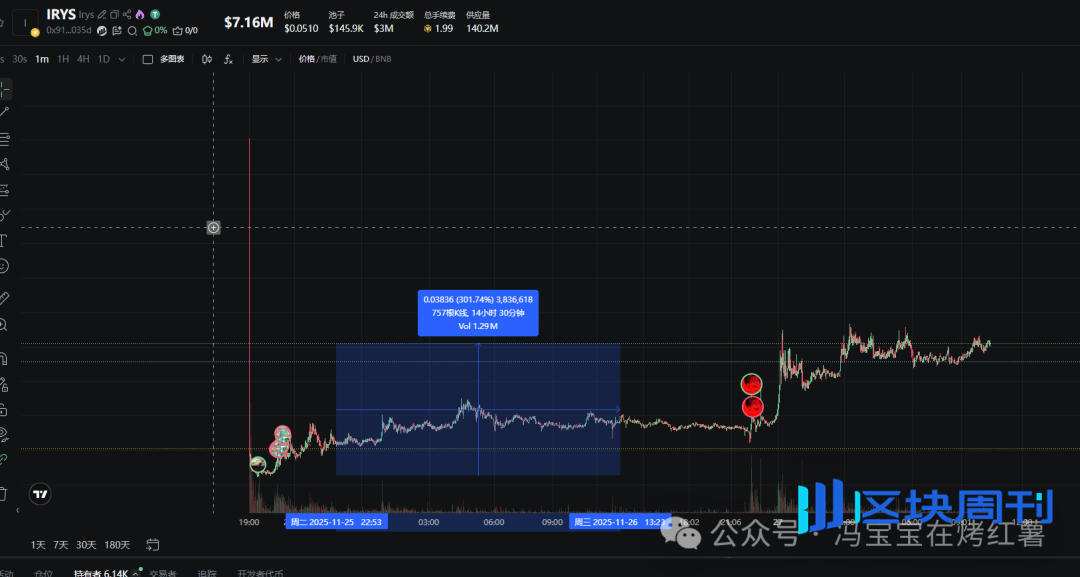This screenshot has width=1080, height=577.
Task: Select the 30天 time range button
Action: click(x=85, y=545)
